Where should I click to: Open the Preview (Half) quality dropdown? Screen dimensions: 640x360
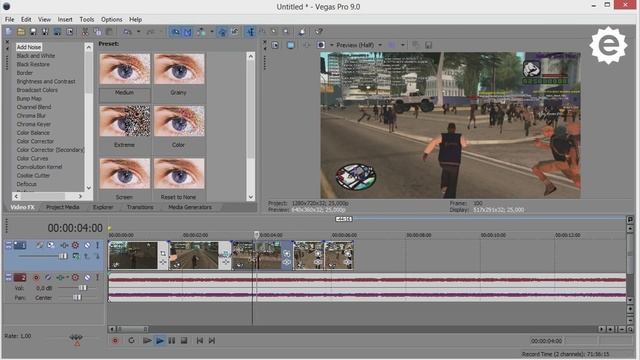tap(380, 45)
